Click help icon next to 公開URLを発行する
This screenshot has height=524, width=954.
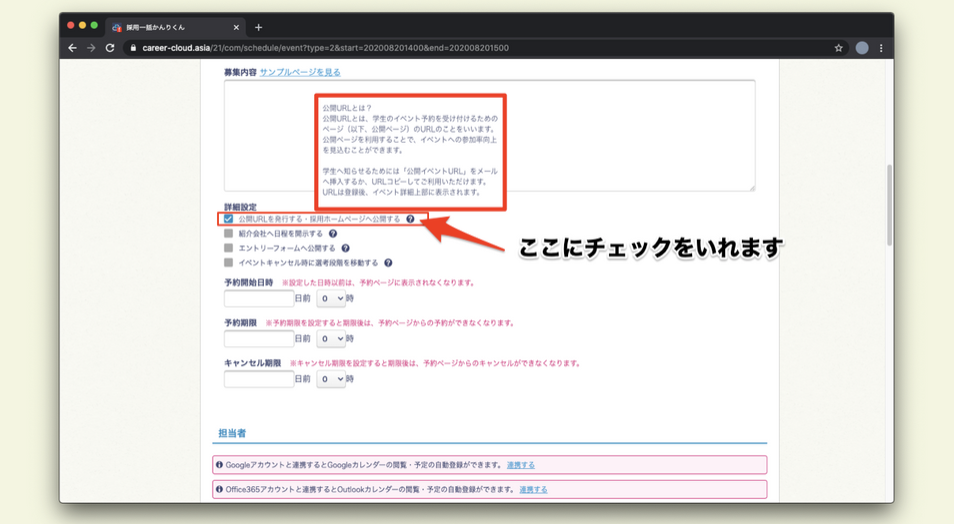(410, 218)
